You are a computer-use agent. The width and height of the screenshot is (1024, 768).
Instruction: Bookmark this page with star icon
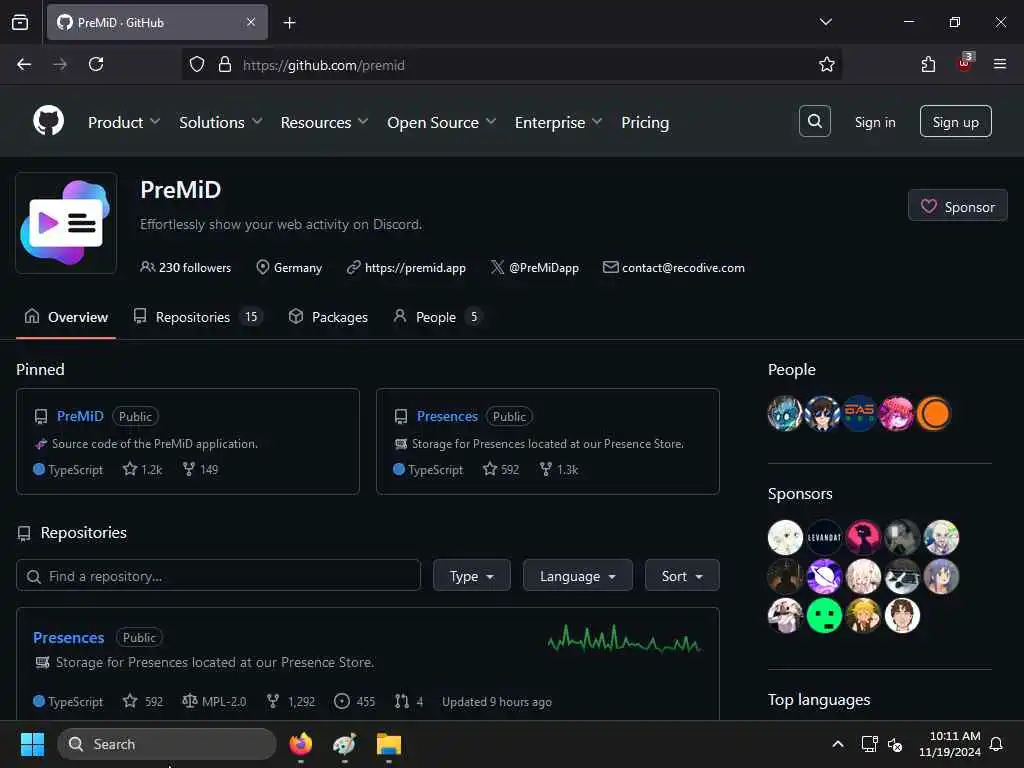pyautogui.click(x=826, y=65)
